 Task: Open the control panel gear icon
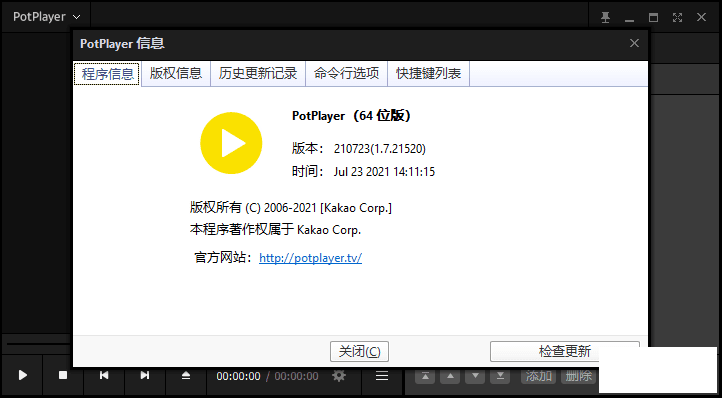[x=339, y=376]
